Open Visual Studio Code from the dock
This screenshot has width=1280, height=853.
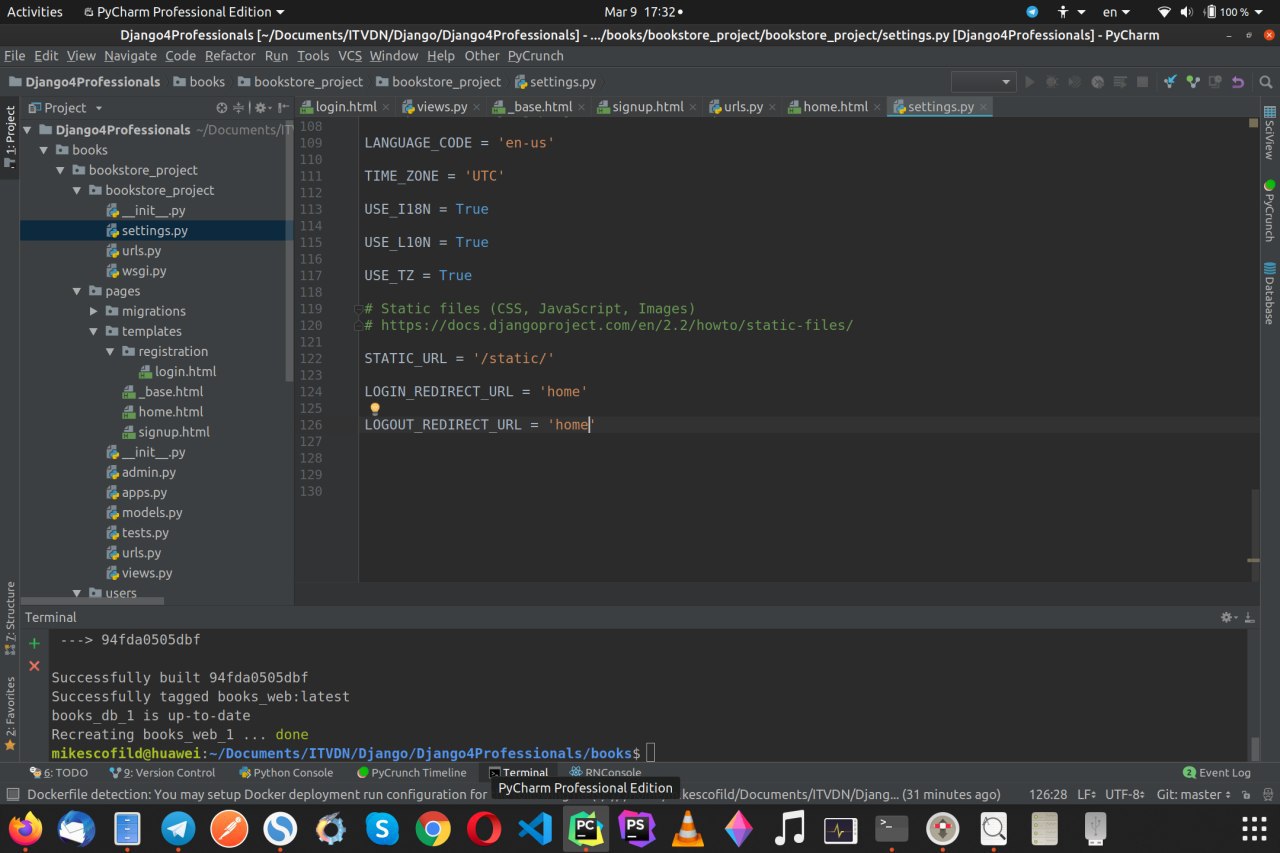click(535, 828)
